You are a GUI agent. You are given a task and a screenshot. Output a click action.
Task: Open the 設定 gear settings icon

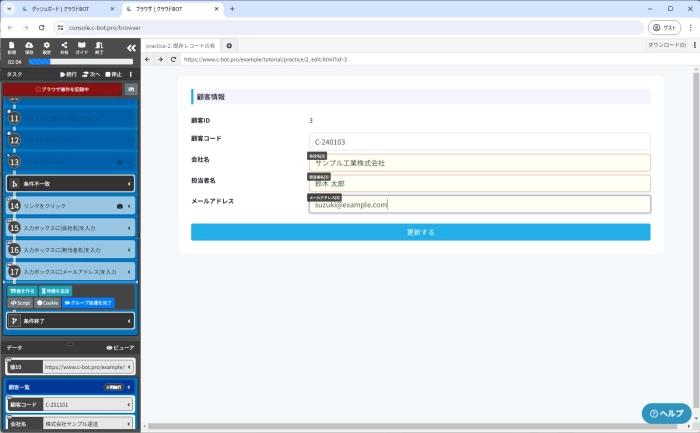[x=46, y=47]
